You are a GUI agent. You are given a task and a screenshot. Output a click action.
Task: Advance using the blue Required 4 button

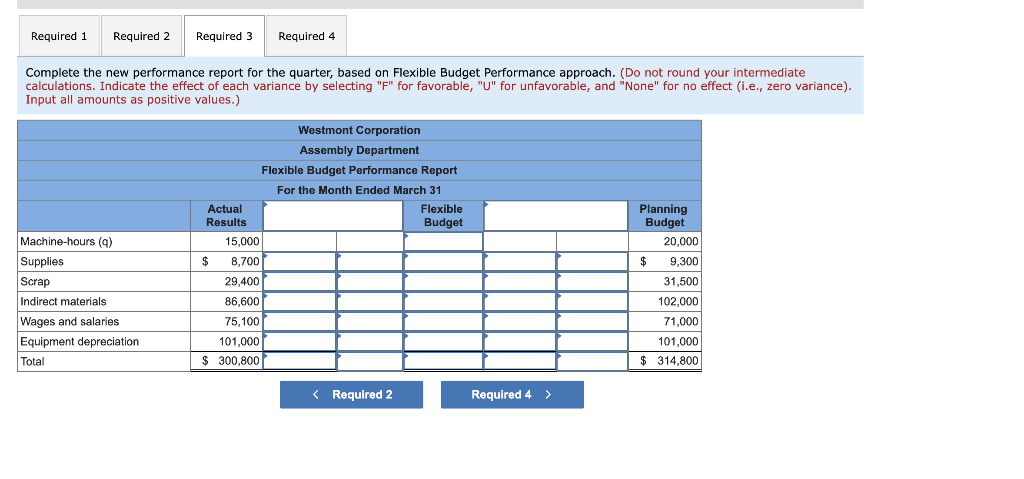pyautogui.click(x=512, y=395)
